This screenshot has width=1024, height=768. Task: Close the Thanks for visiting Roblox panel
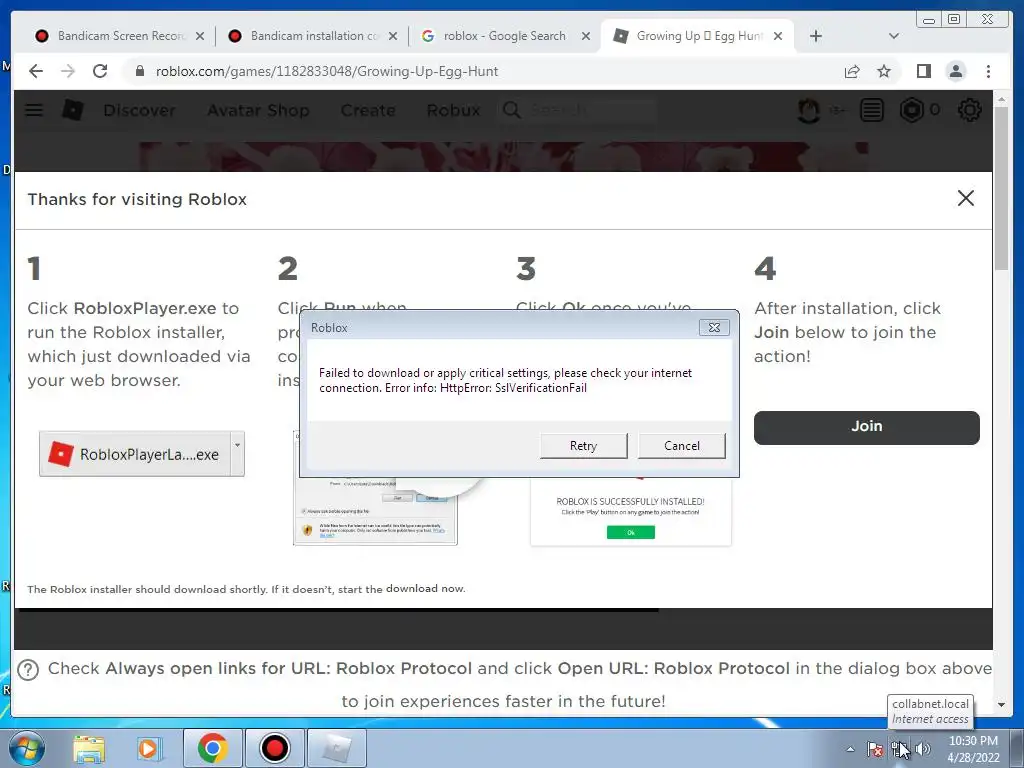(965, 199)
